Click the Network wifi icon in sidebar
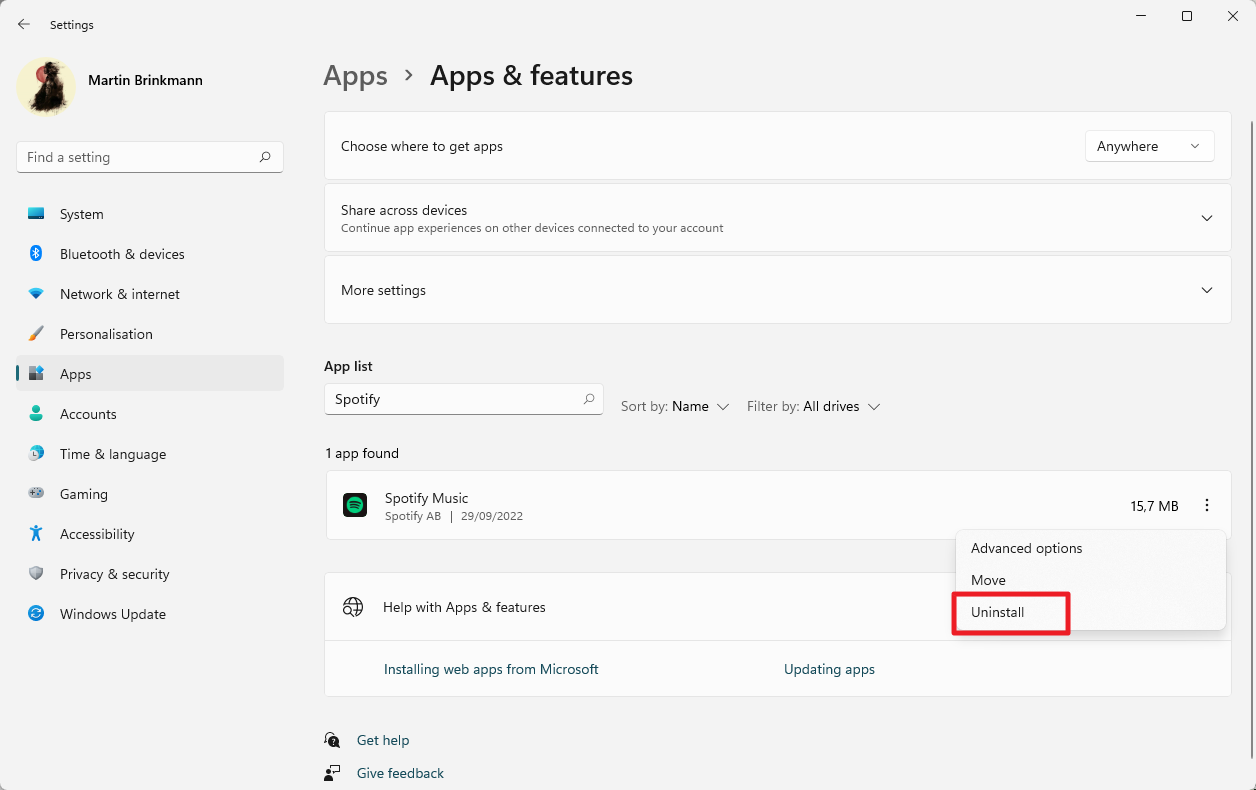Image resolution: width=1256 pixels, height=790 pixels. coord(36,294)
